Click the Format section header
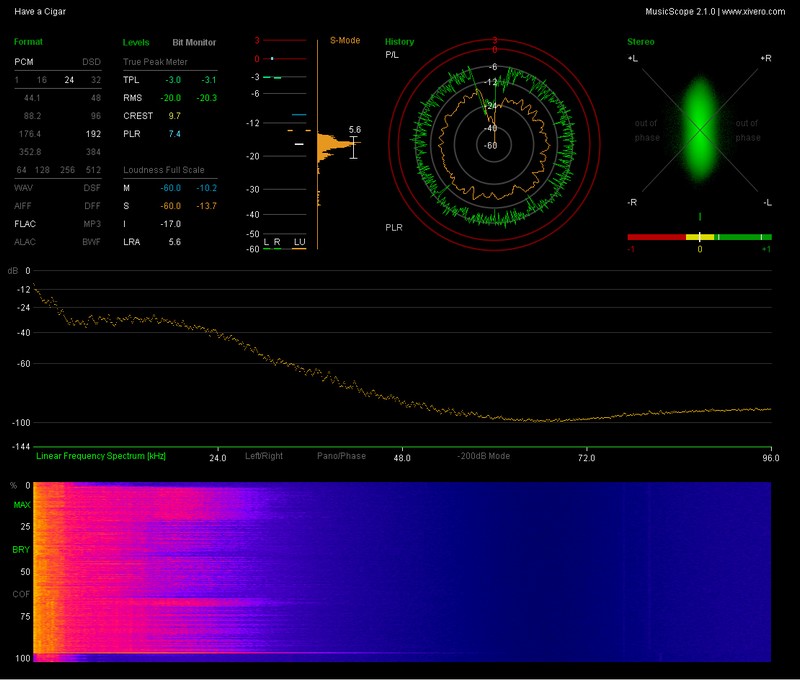 (x=28, y=42)
